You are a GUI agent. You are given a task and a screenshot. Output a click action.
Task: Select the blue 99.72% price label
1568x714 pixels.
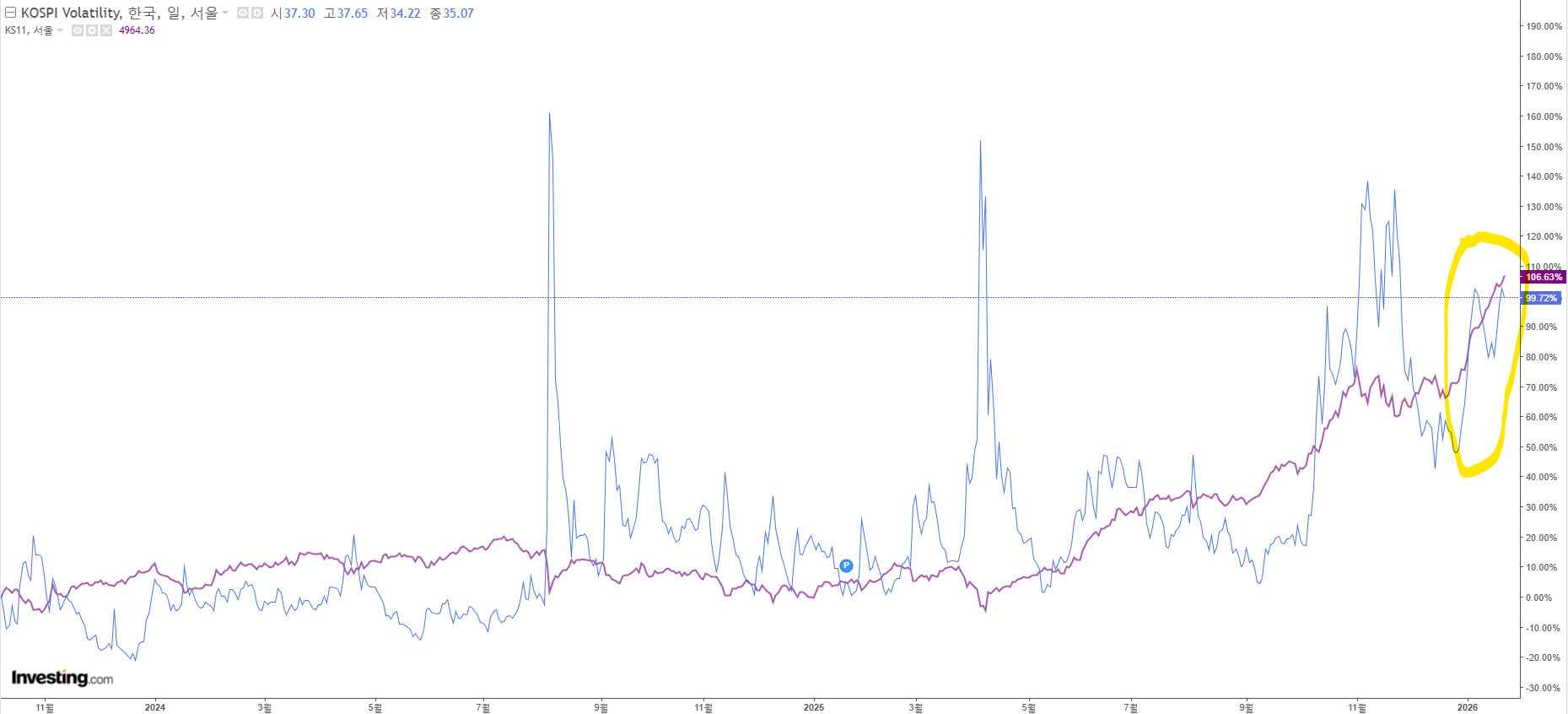coord(1541,298)
